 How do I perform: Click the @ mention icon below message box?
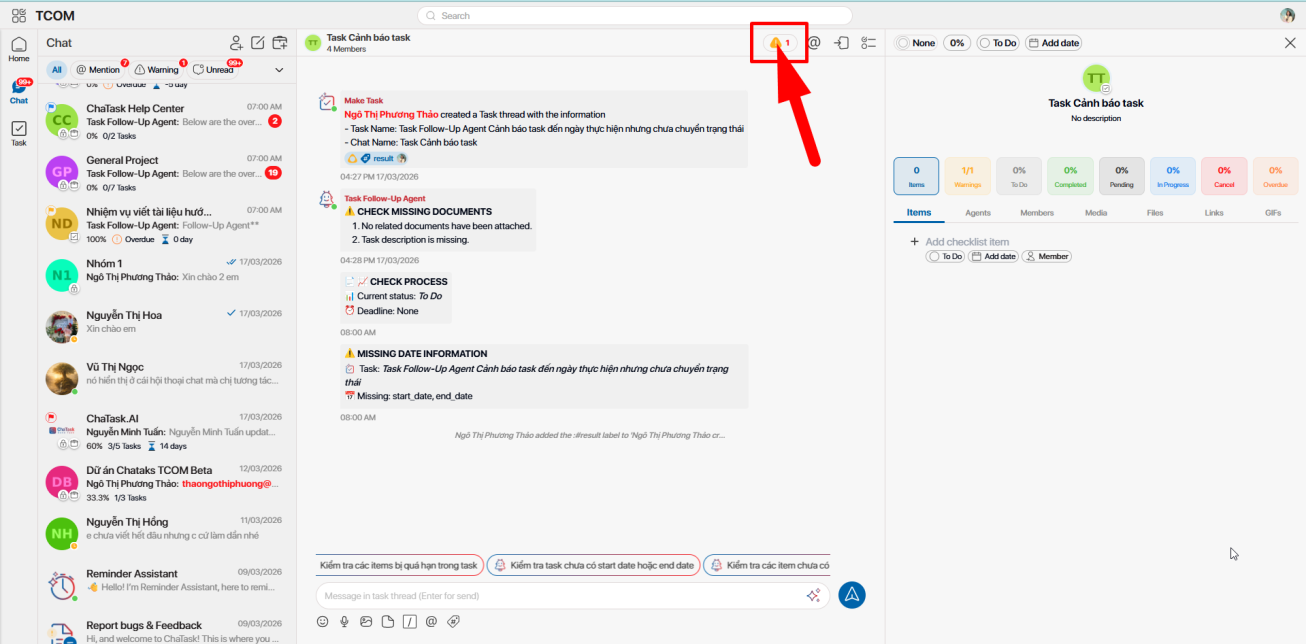(x=432, y=621)
